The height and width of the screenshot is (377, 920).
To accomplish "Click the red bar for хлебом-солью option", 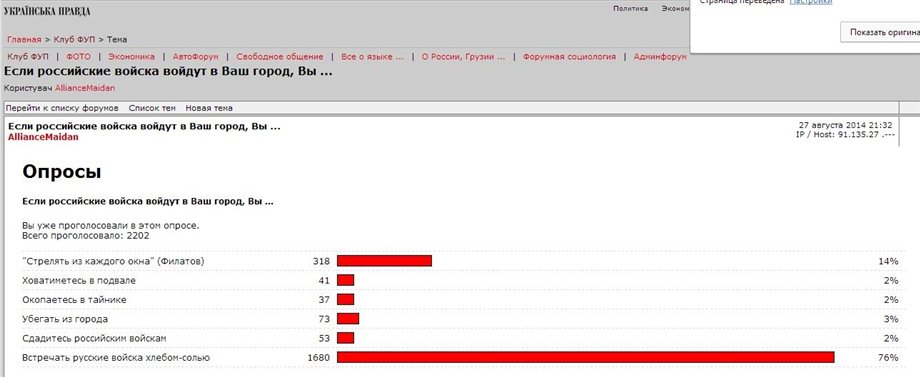I will (x=586, y=357).
